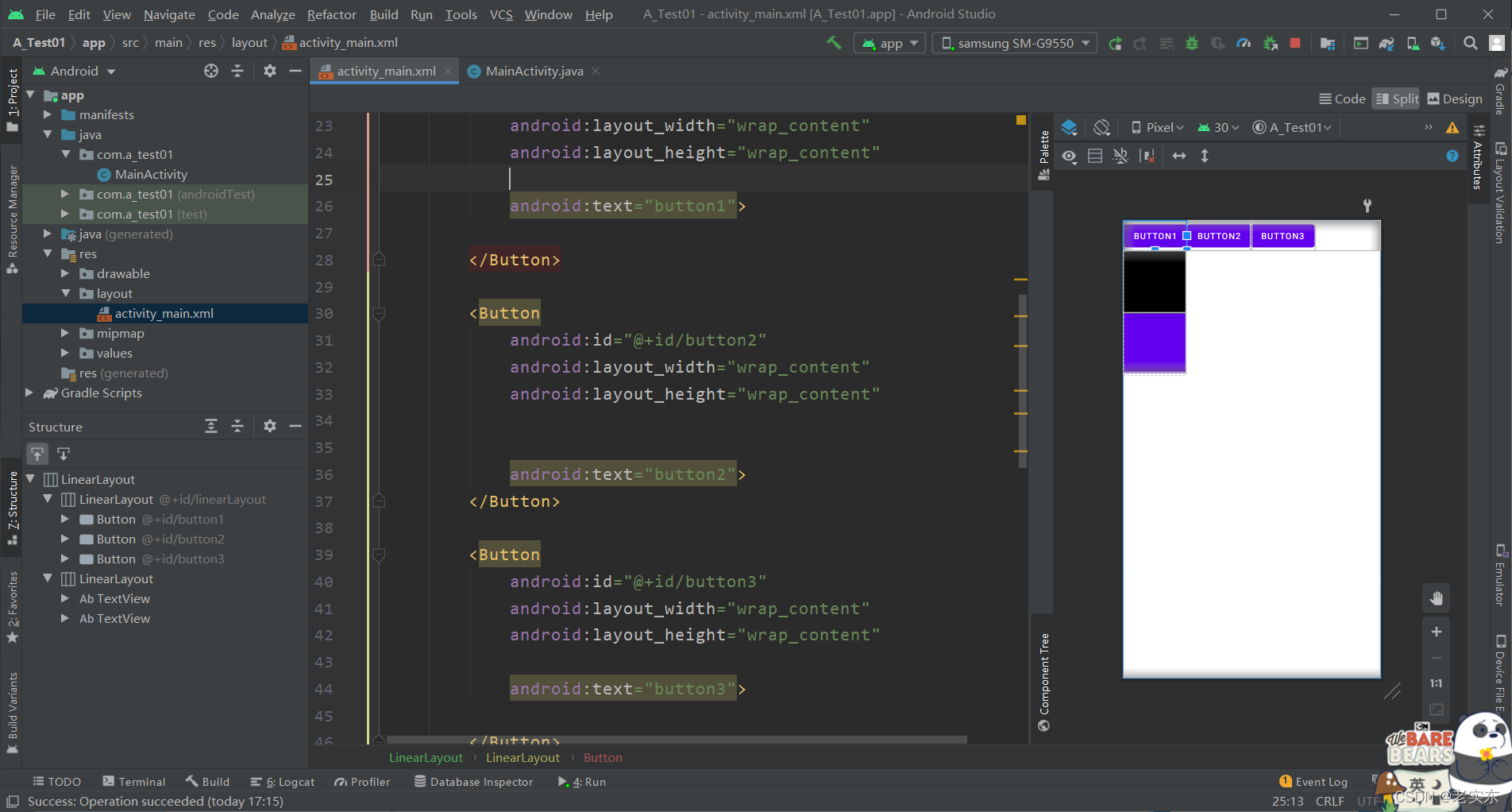Open the API 30 version dropdown

(1219, 127)
